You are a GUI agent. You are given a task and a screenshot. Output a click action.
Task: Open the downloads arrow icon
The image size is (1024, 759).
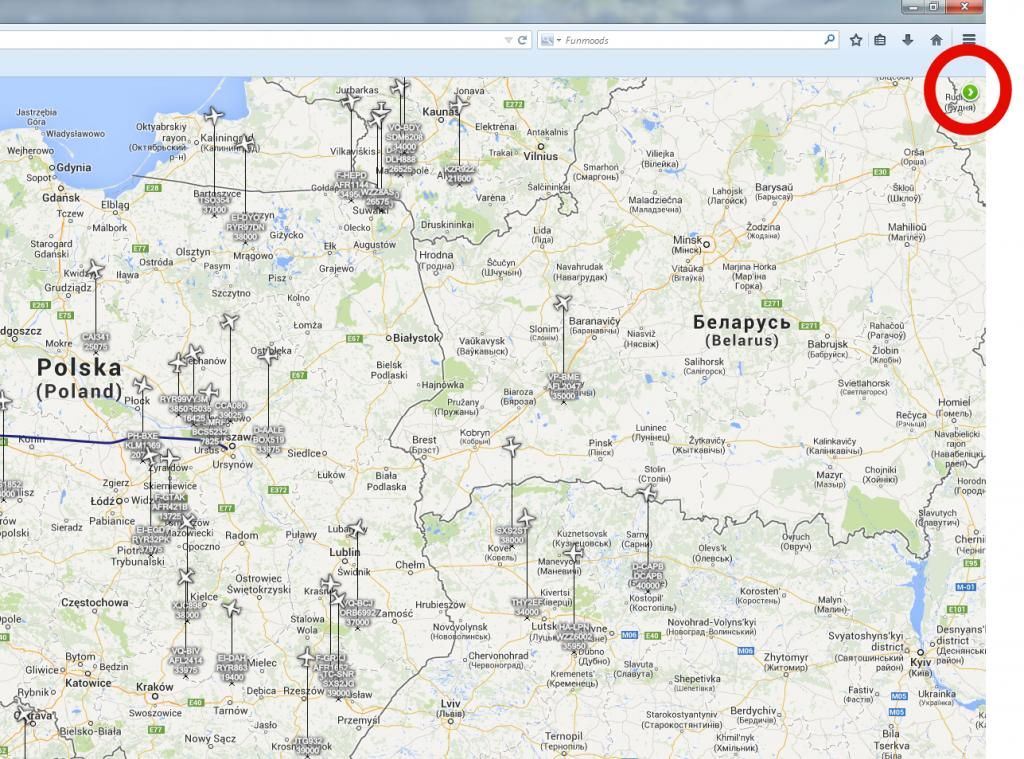click(908, 40)
